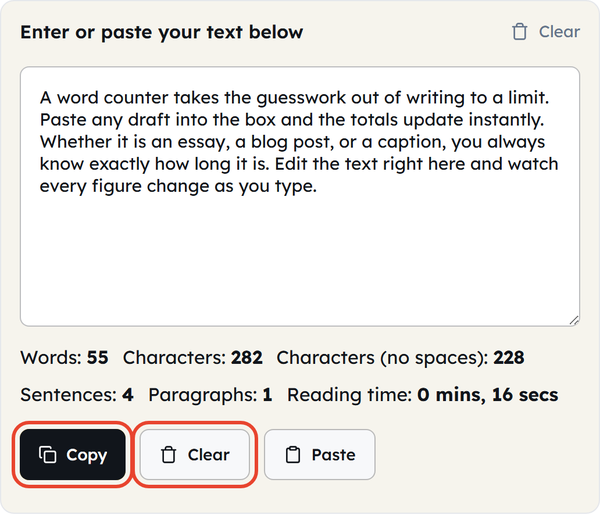
Task: Place cursor after "as you type." in the text
Action: [318, 186]
